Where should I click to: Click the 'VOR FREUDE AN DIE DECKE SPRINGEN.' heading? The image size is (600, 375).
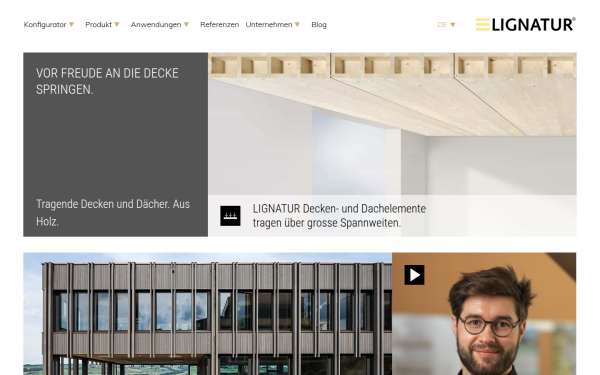107,81
